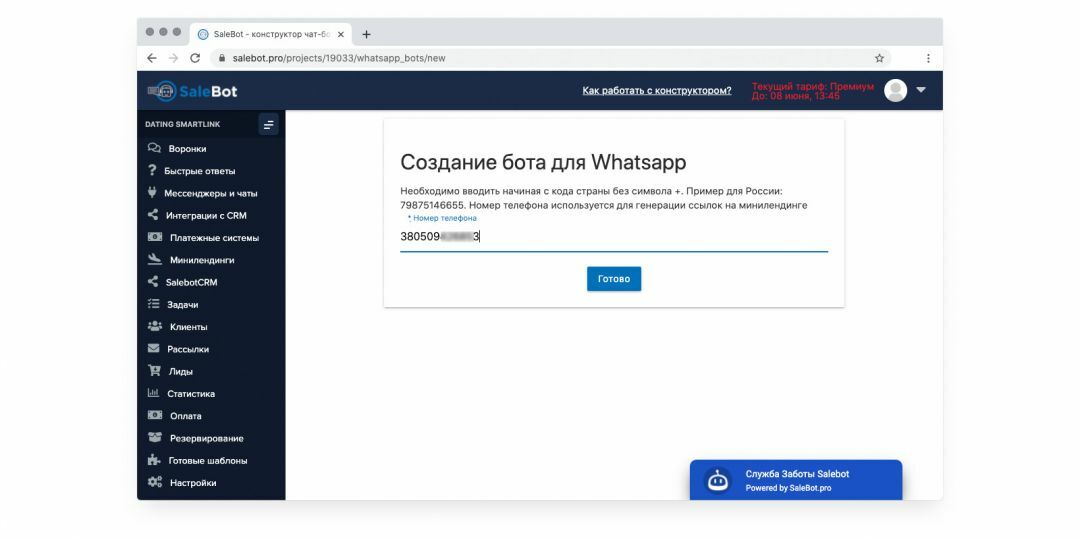
Task: Click the gears icon for Настройки
Action: (155, 482)
